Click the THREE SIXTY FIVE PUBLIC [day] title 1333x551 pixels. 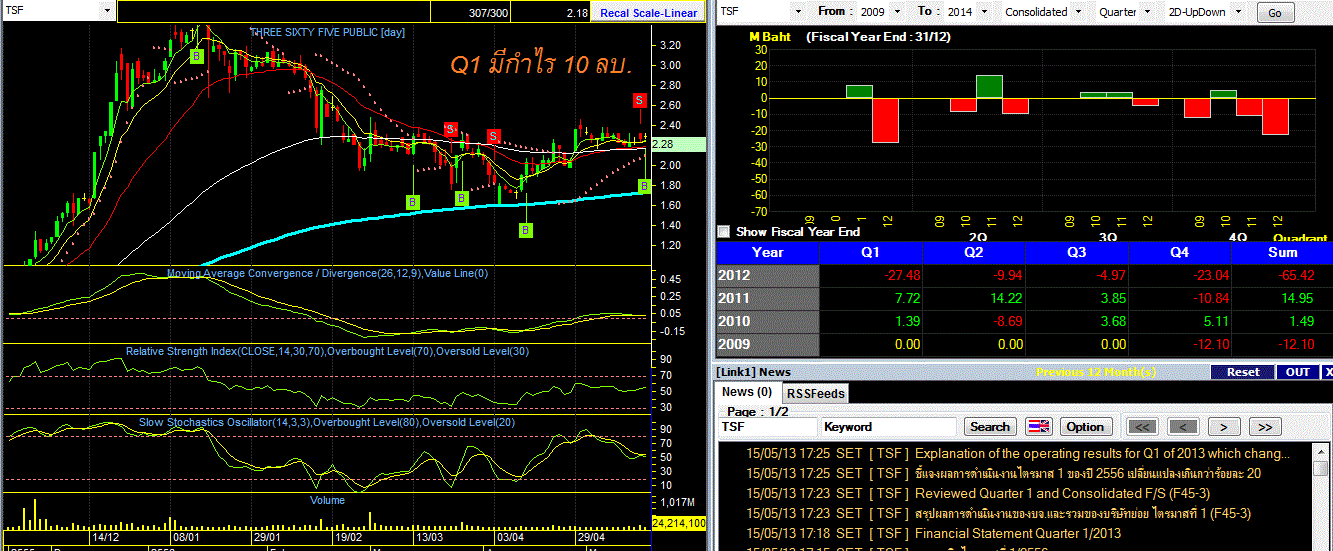327,32
